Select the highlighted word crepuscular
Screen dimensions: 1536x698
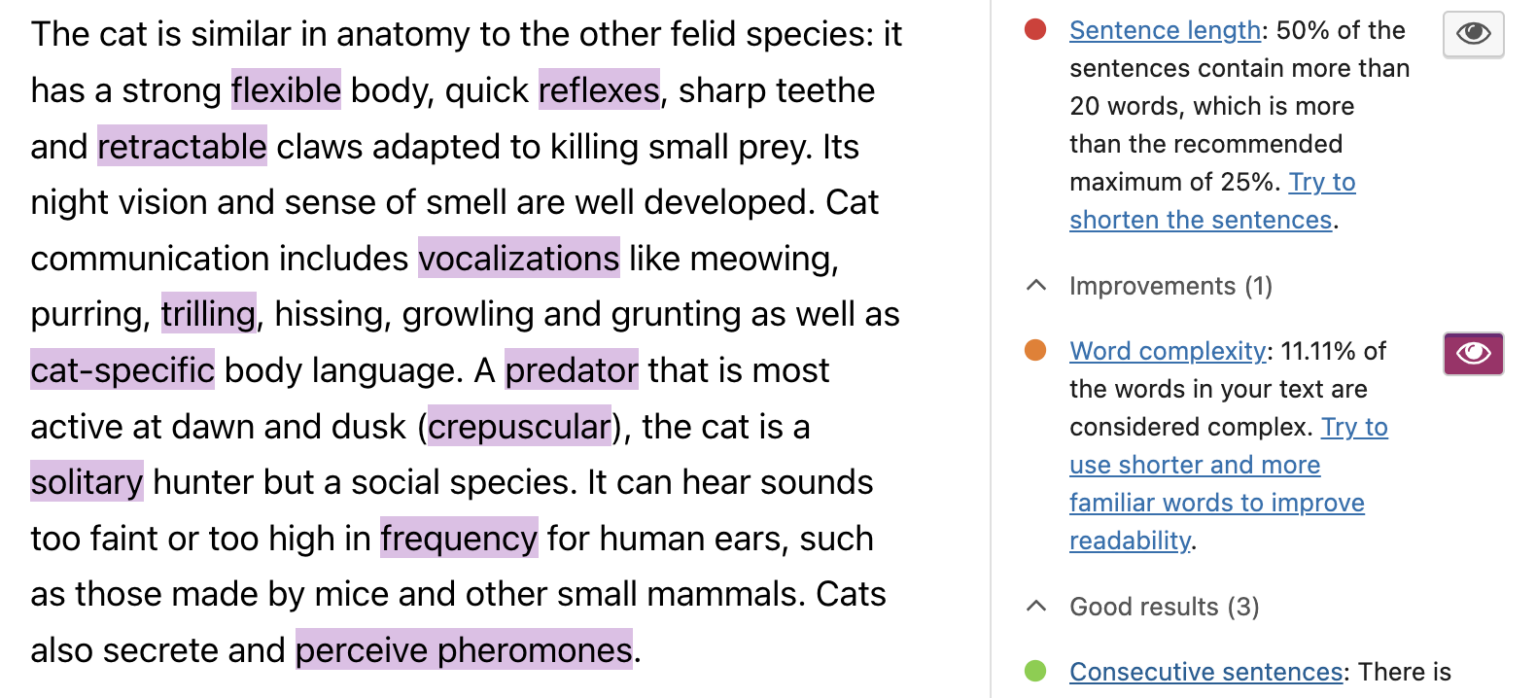(518, 427)
